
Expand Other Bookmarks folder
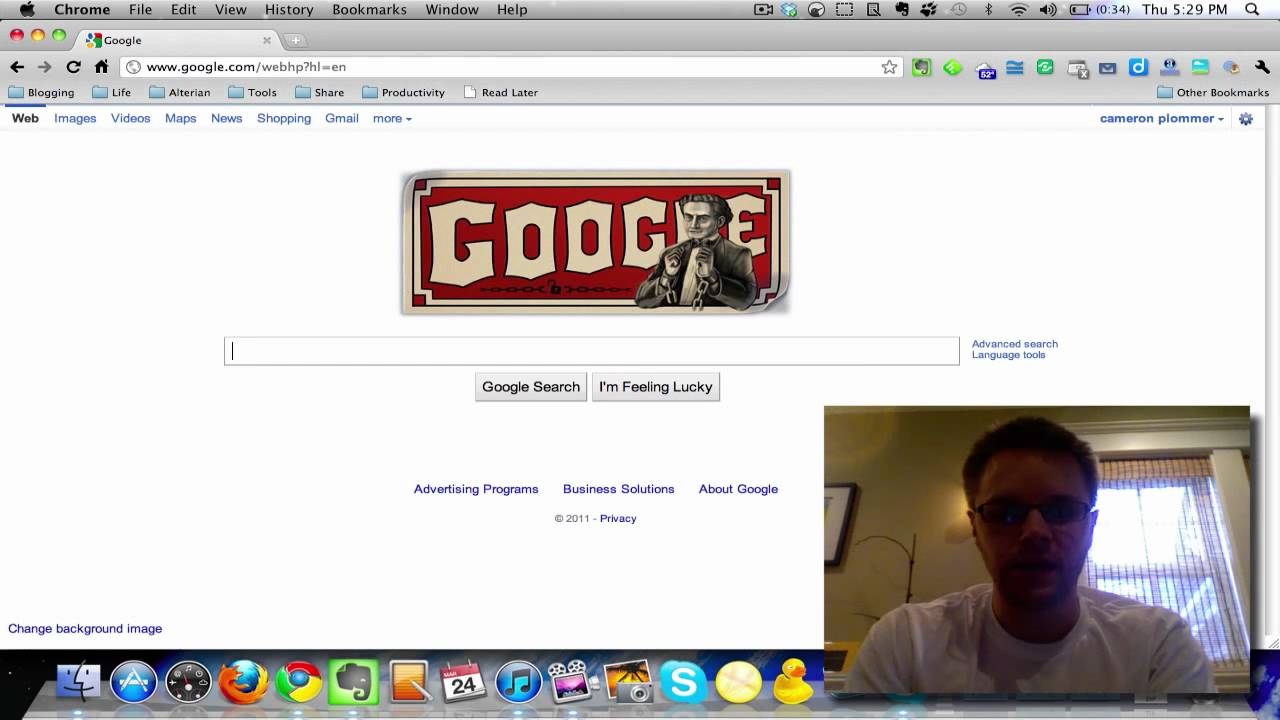click(x=1213, y=92)
